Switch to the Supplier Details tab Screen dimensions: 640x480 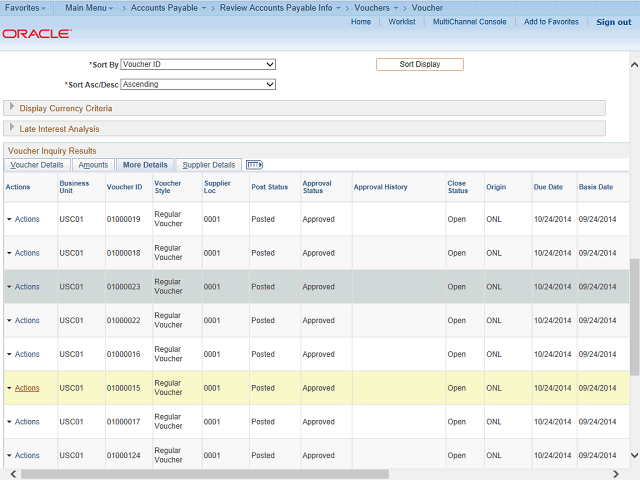click(208, 165)
